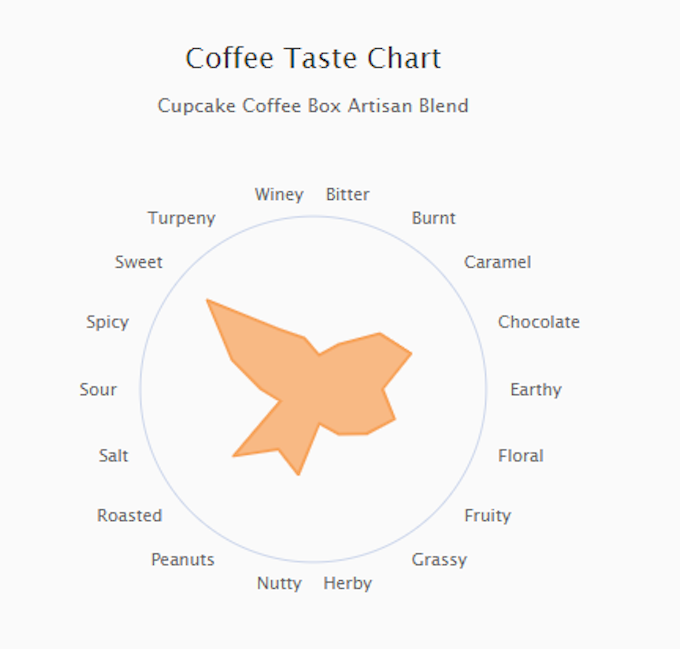The width and height of the screenshot is (680, 649).
Task: Click the Earthy label
Action: (536, 390)
